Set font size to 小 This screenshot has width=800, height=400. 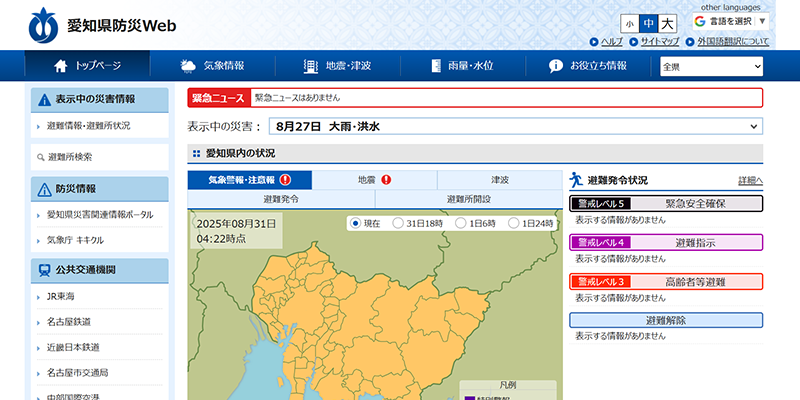630,24
